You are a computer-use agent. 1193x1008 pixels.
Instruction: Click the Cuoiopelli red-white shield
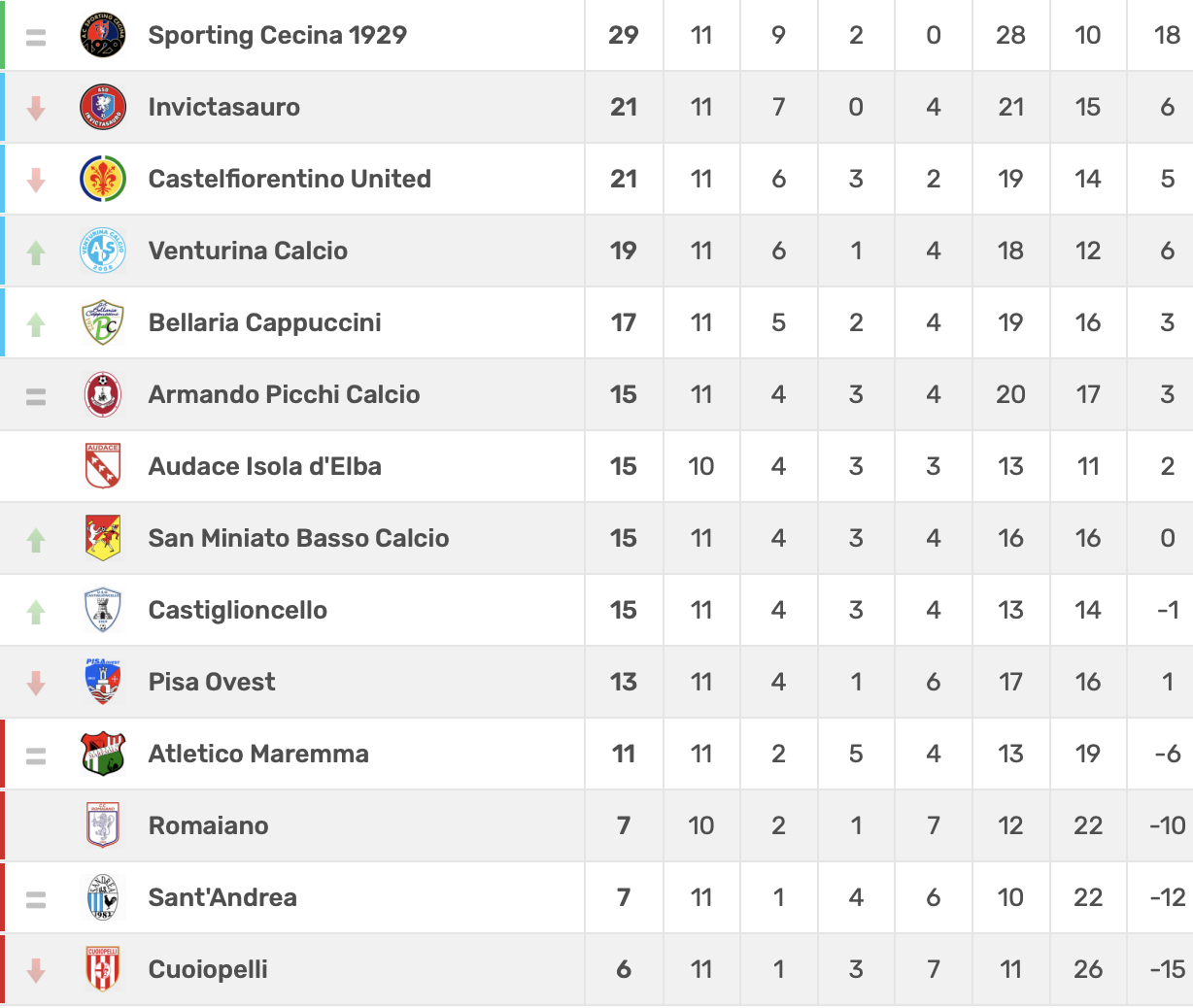(103, 969)
